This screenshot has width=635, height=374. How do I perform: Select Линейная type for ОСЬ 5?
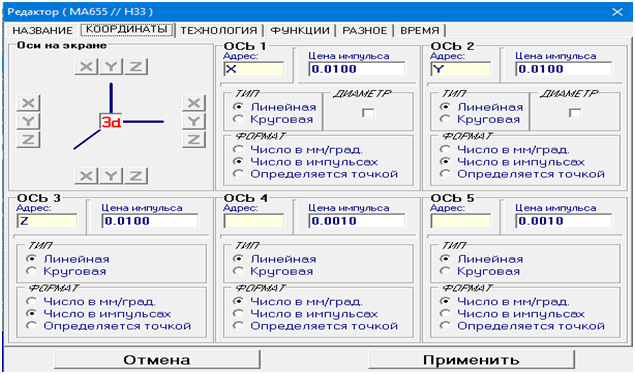click(x=482, y=259)
